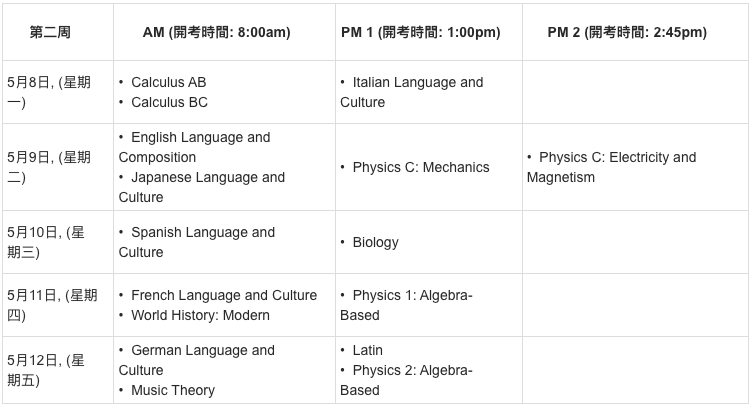Viewport: 750px width, 406px height.
Task: Click the Latin exam entry
Action: (367, 351)
